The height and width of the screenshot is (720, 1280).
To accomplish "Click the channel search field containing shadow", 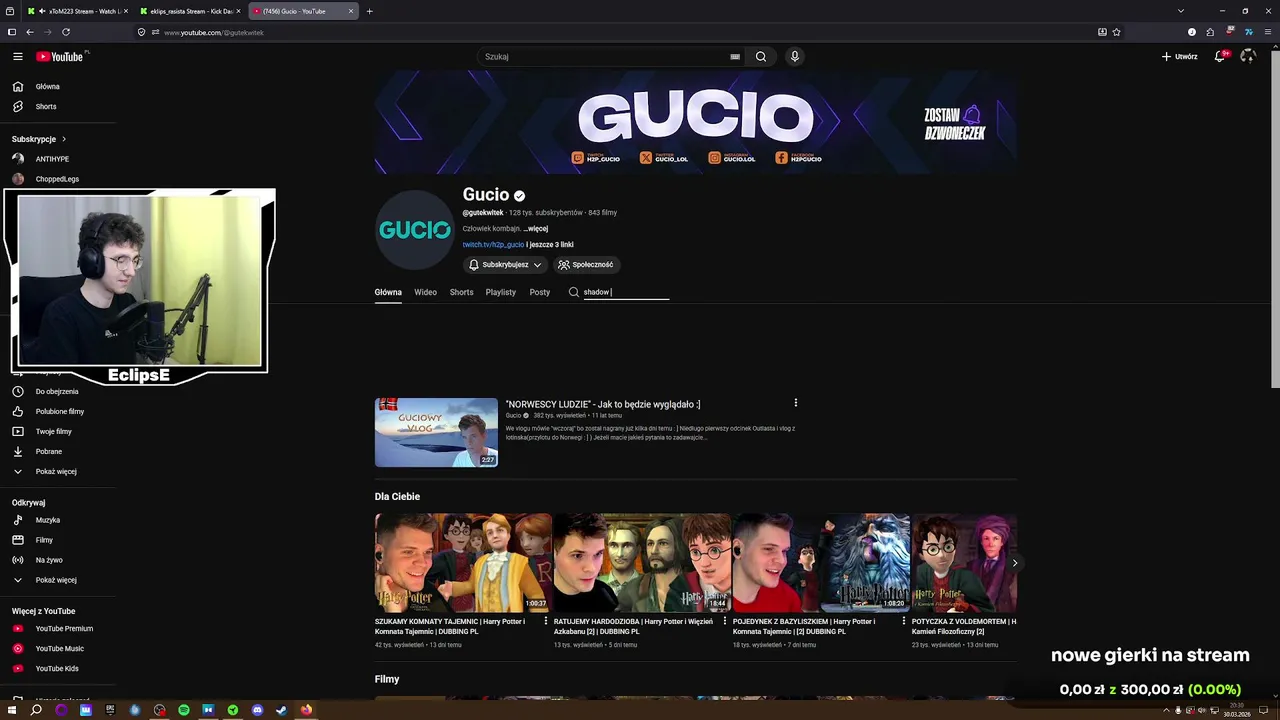I will coord(626,292).
